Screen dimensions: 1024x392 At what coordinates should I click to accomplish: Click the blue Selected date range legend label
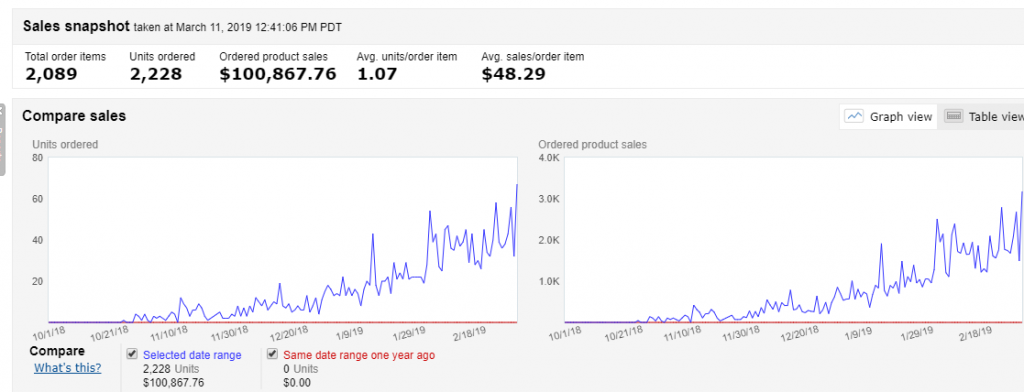192,355
